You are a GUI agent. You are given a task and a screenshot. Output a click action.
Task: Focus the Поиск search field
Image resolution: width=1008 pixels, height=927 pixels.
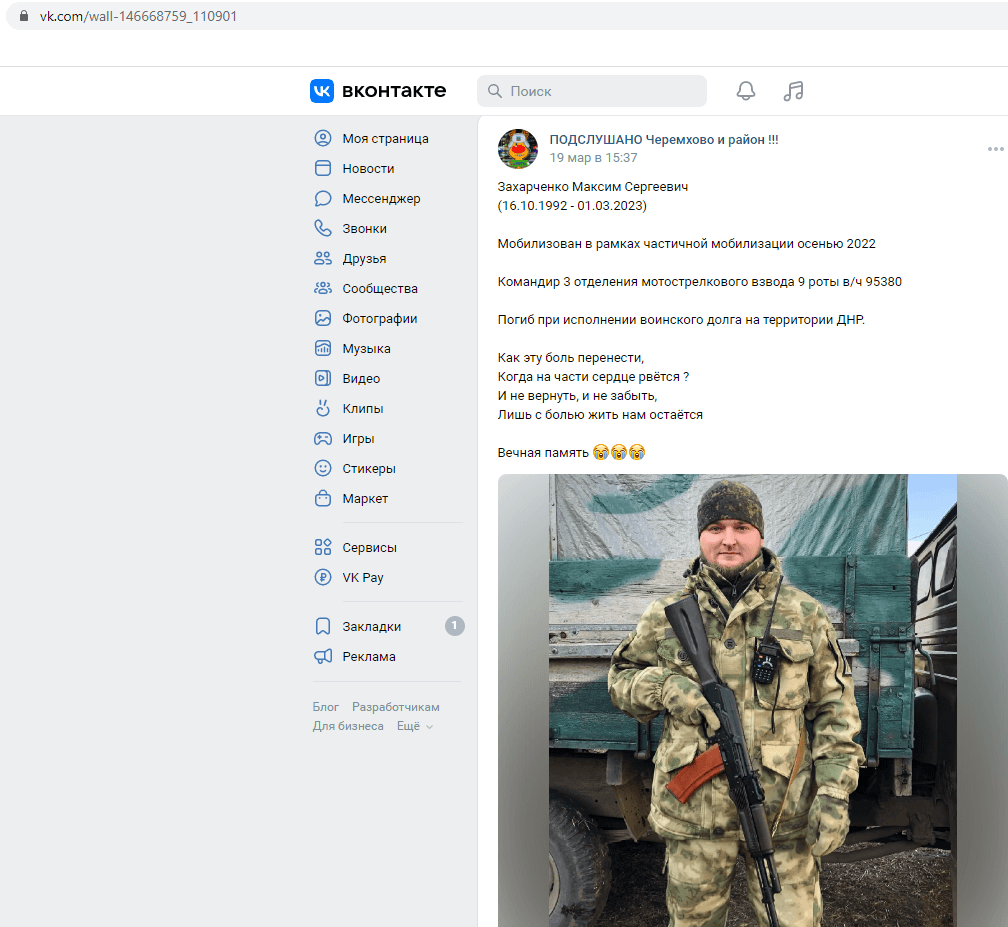pyautogui.click(x=600, y=91)
